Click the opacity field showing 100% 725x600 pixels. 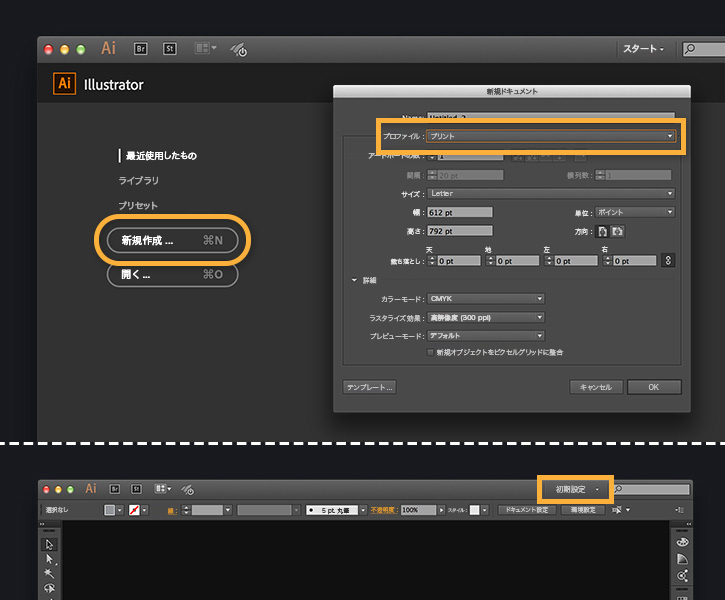coord(418,510)
